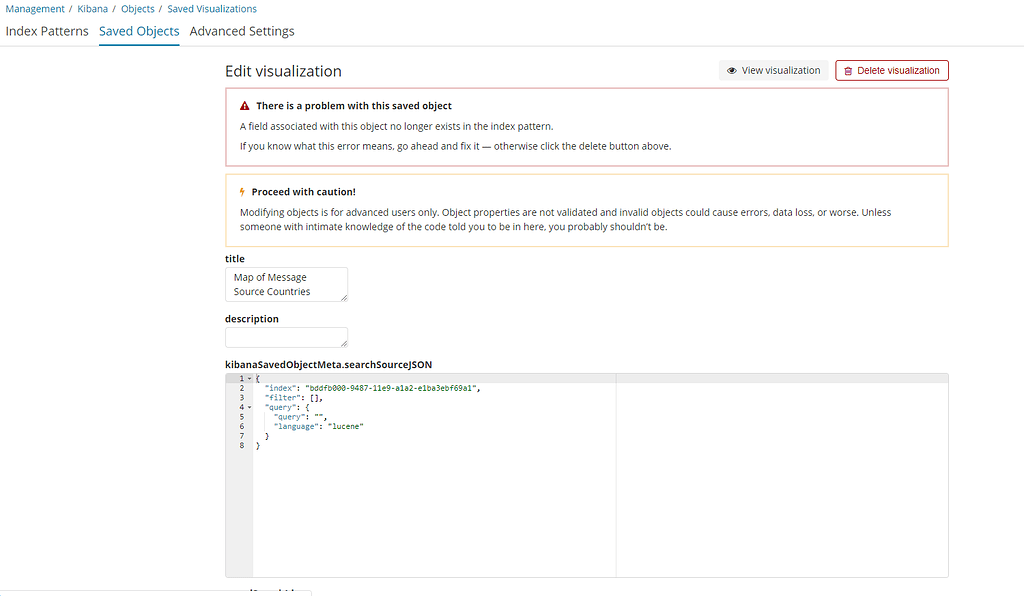Open the Management breadcrumb link
Viewport: 1024px width, 596px height.
coord(35,9)
